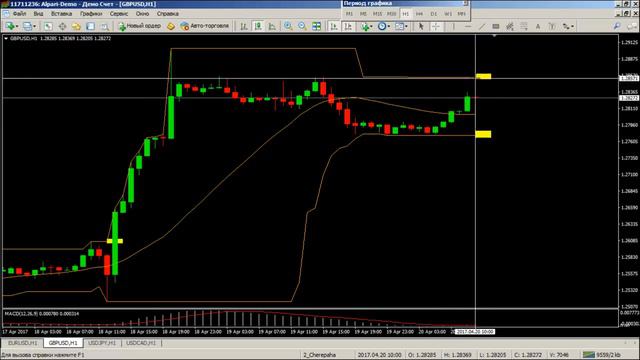
Task: Expand the templates dropdown arrow
Action: (406, 26)
